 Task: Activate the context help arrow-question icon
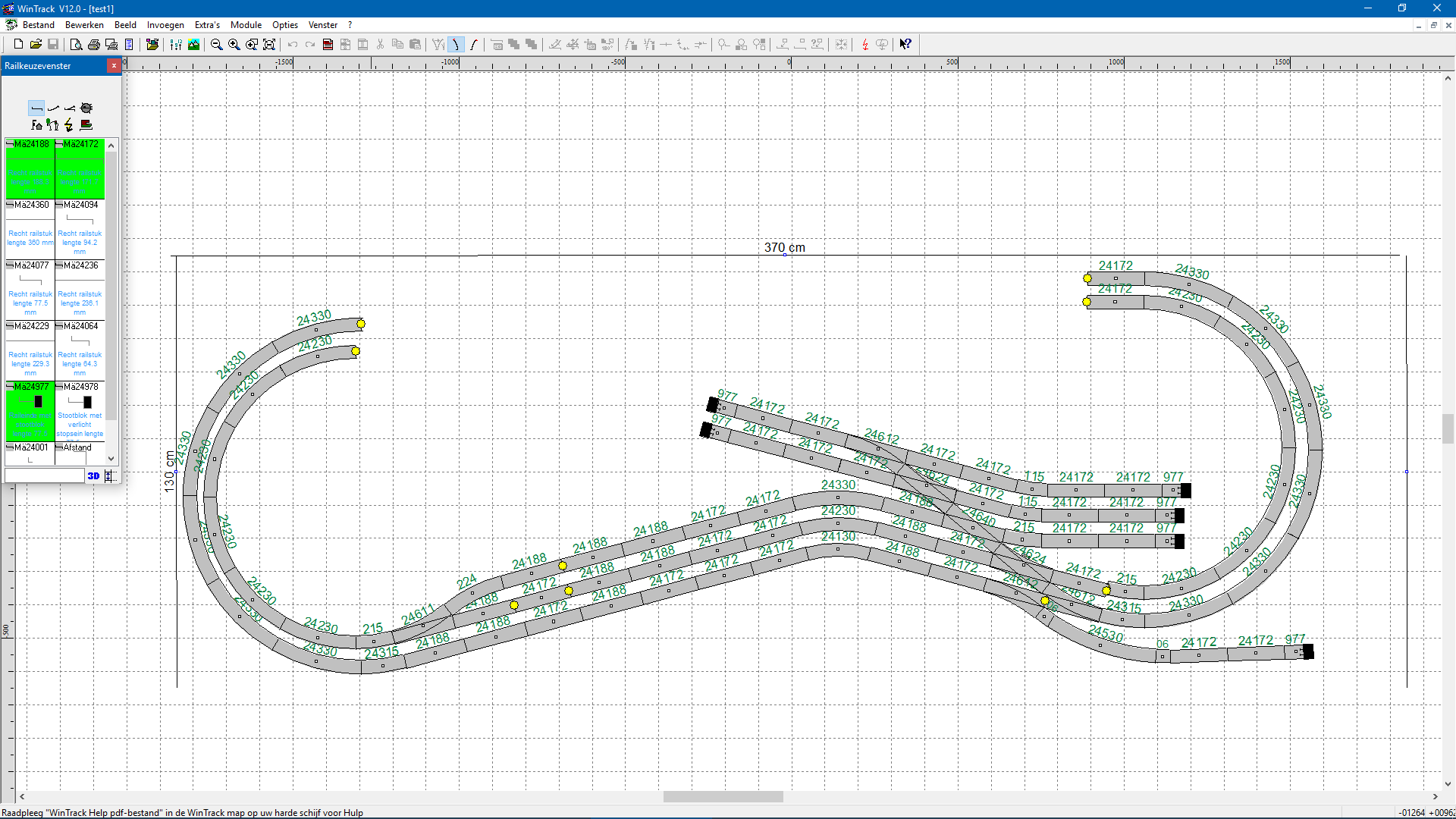click(x=905, y=45)
